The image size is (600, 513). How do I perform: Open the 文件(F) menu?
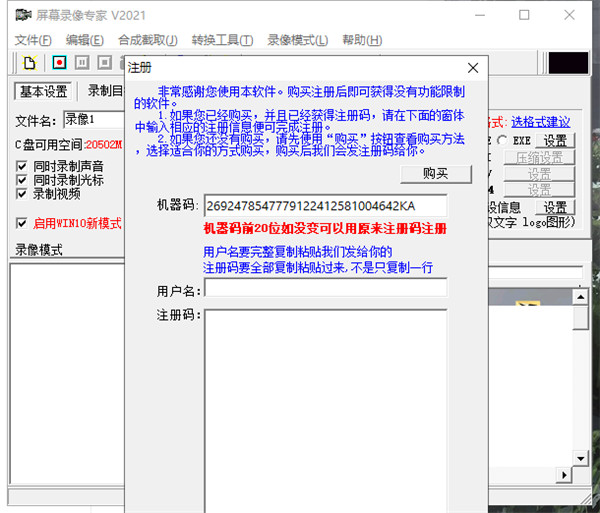tap(32, 40)
